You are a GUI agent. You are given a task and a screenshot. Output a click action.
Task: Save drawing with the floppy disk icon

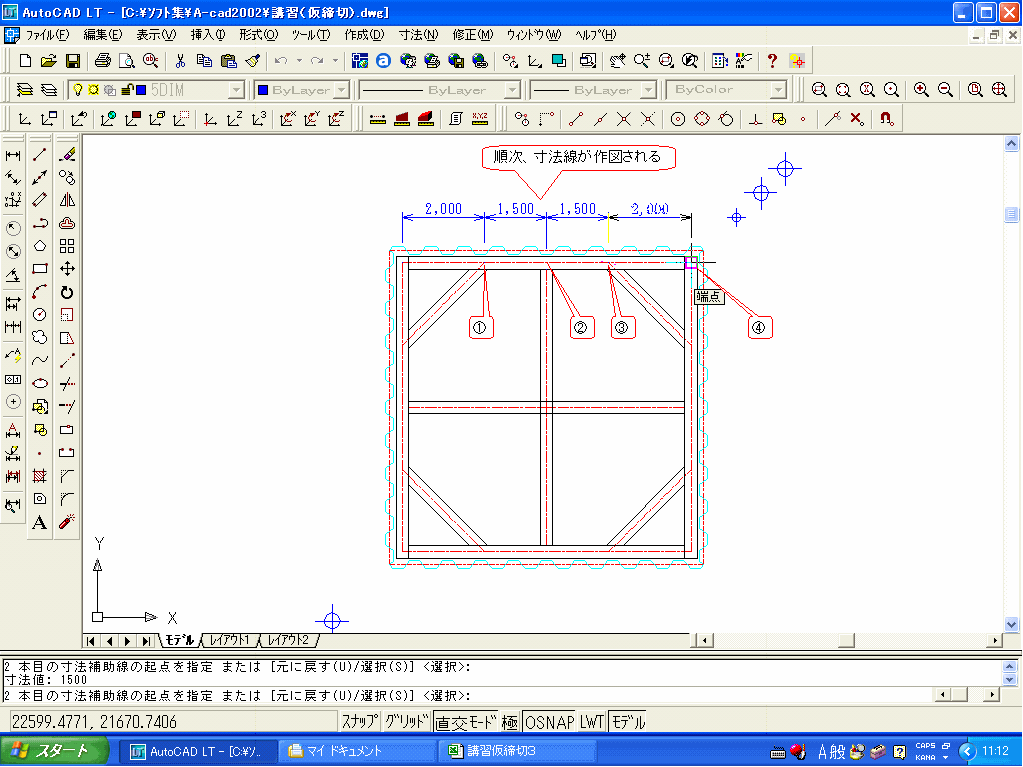pos(73,61)
